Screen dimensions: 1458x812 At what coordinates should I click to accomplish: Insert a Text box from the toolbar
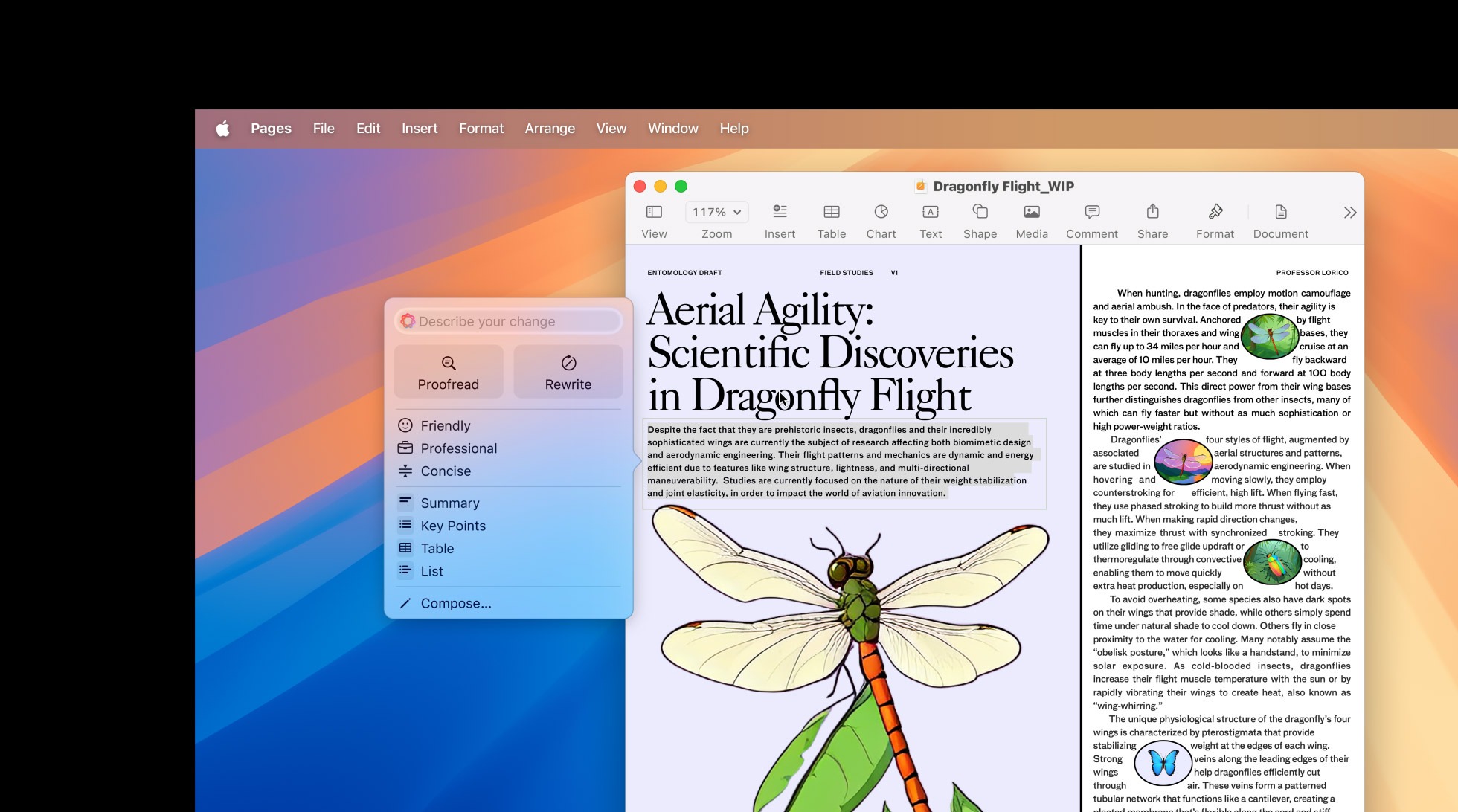point(930,213)
